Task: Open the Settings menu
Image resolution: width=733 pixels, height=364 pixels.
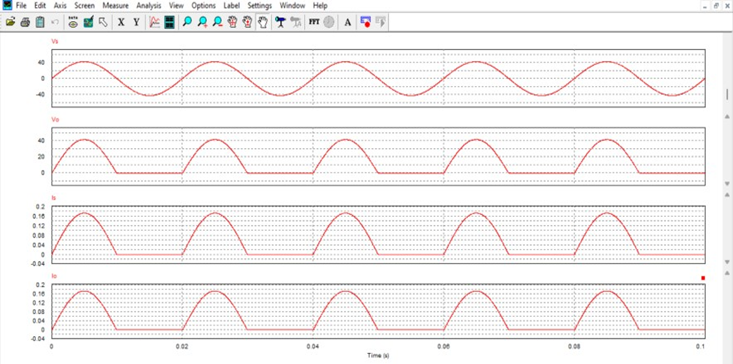Action: [260, 6]
